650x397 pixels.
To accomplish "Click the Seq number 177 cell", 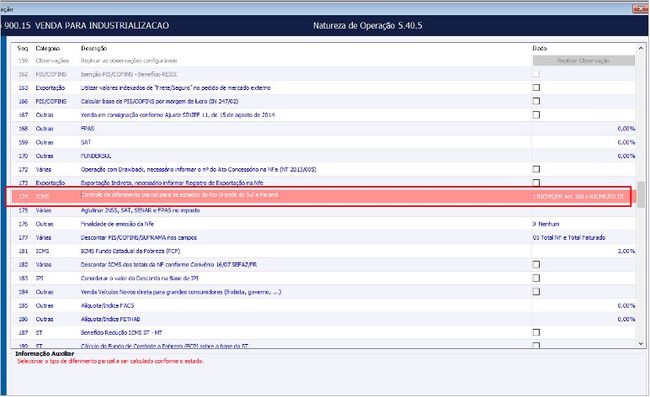I will pos(23,237).
